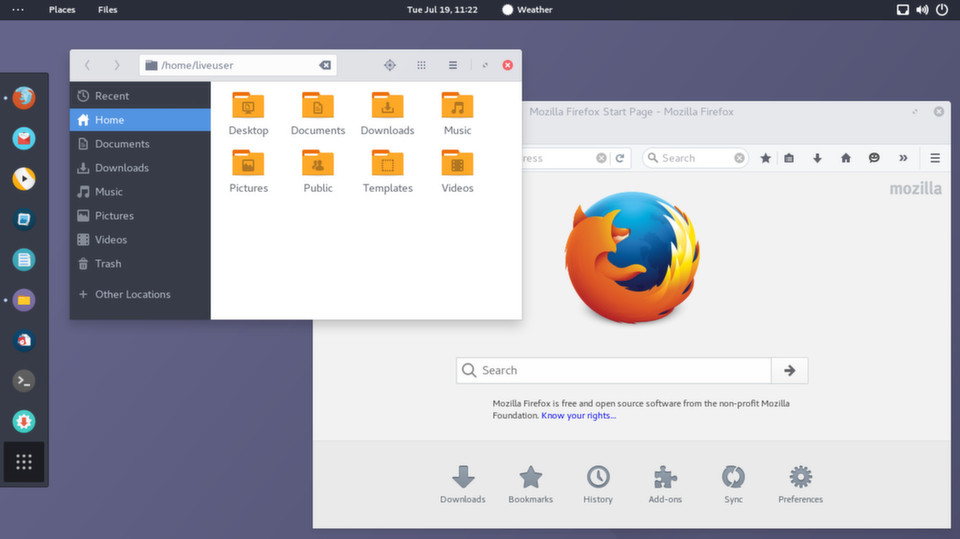Open the Firefox hamburger menu
The height and width of the screenshot is (539, 960).
(935, 158)
